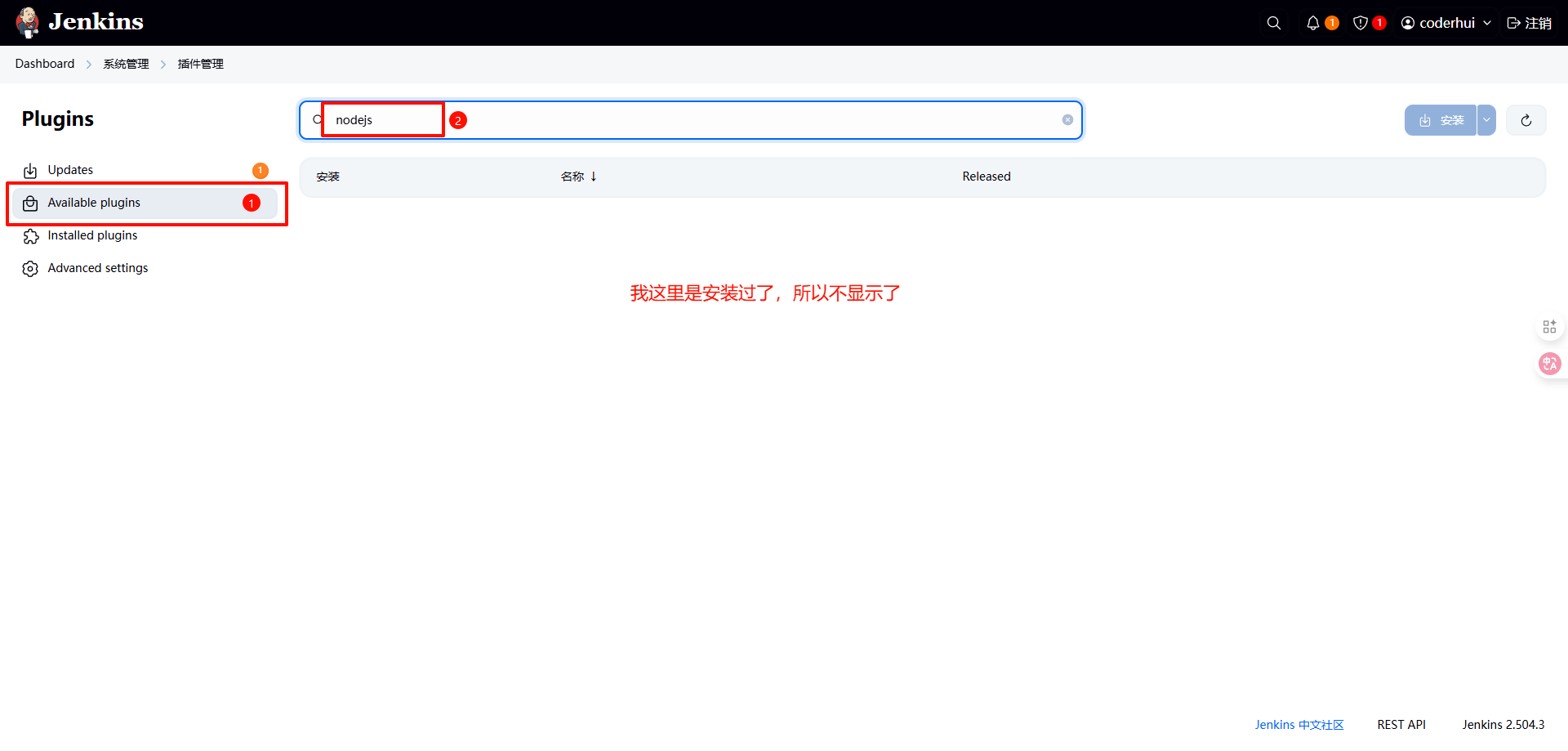Open Advanced settings
The height and width of the screenshot is (751, 1568).
pyautogui.click(x=98, y=268)
